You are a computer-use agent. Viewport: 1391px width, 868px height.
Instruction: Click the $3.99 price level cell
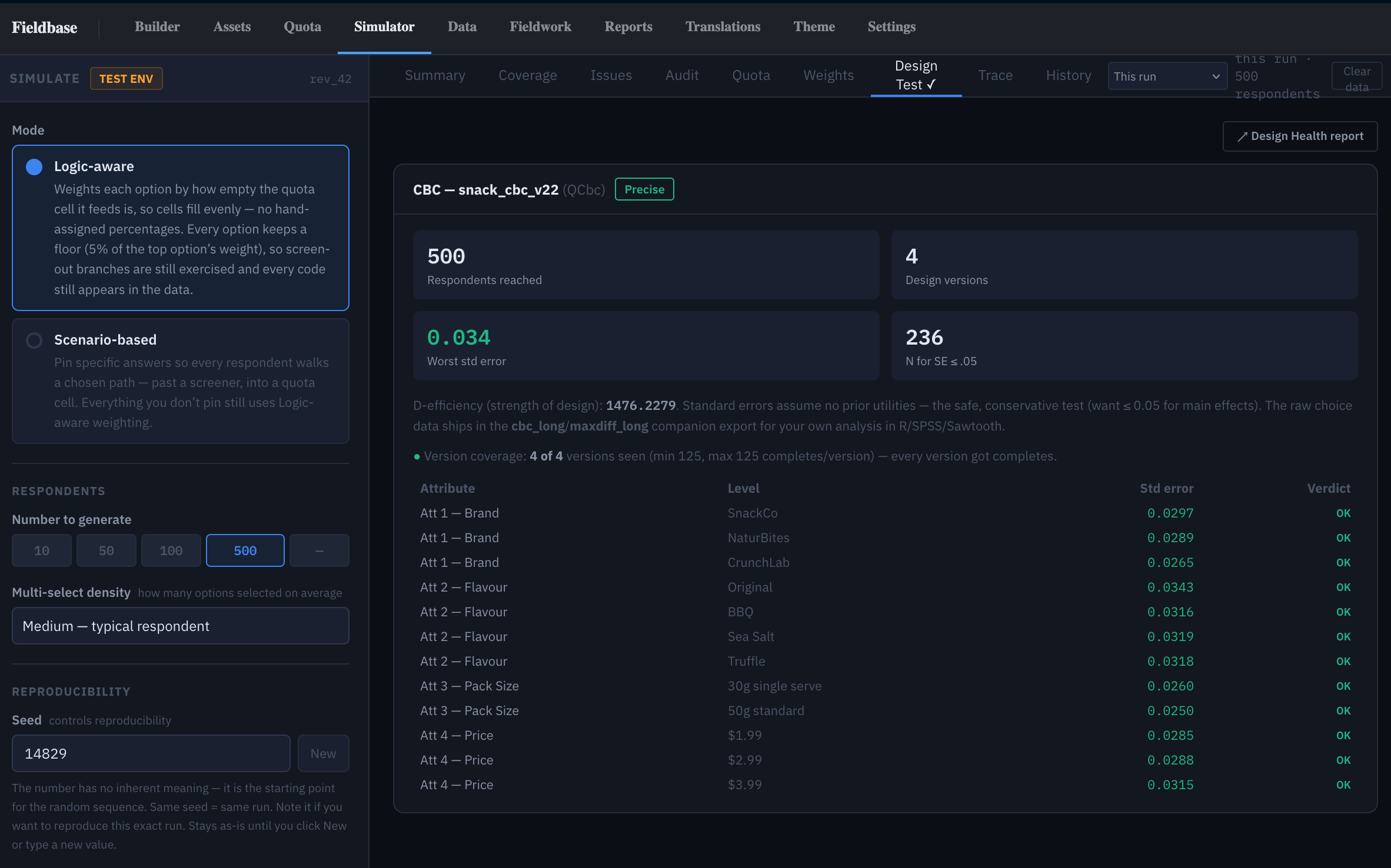(x=744, y=785)
